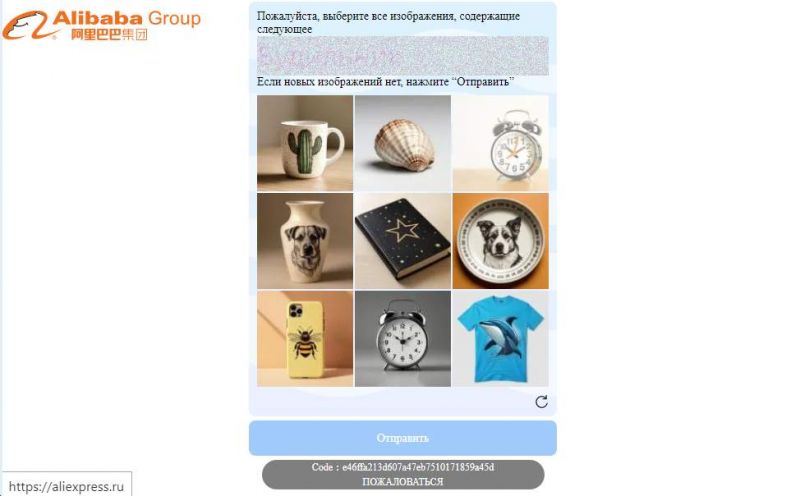Viewport: 800px width, 496px height.
Task: Click the Отправить submit button
Action: pyautogui.click(x=403, y=438)
